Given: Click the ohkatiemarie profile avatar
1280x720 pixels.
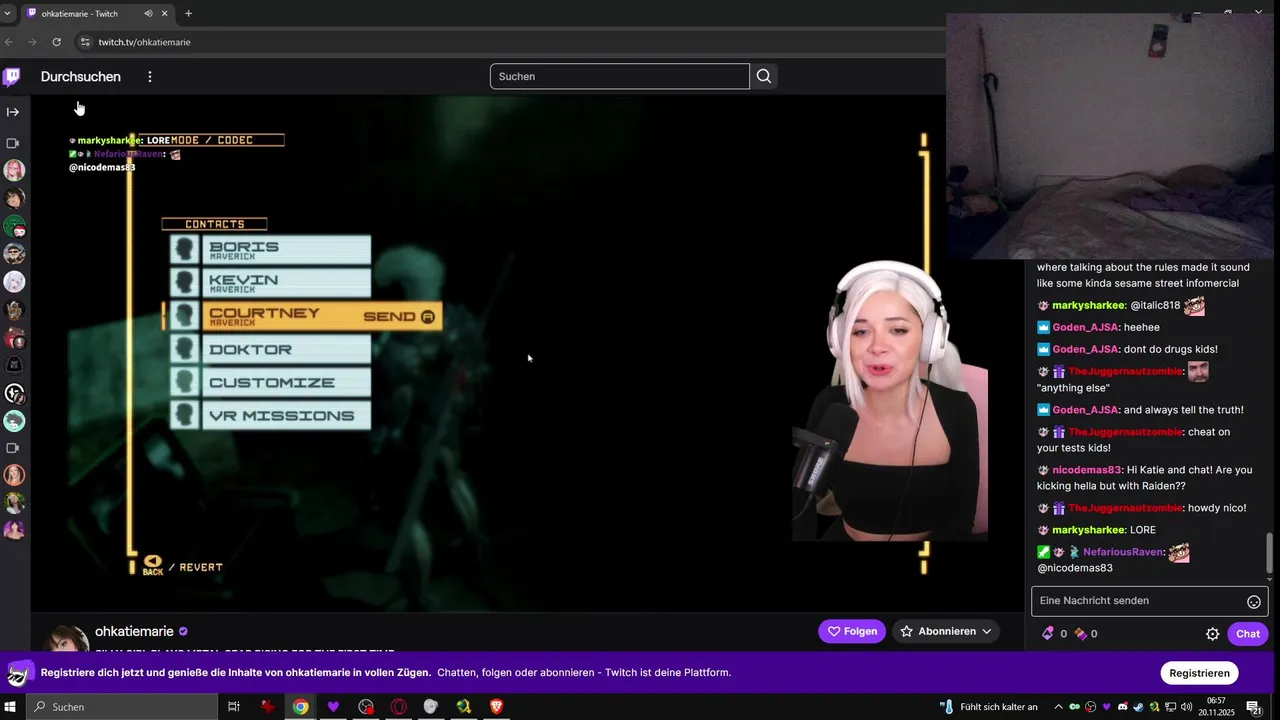Looking at the screenshot, I should (68, 638).
